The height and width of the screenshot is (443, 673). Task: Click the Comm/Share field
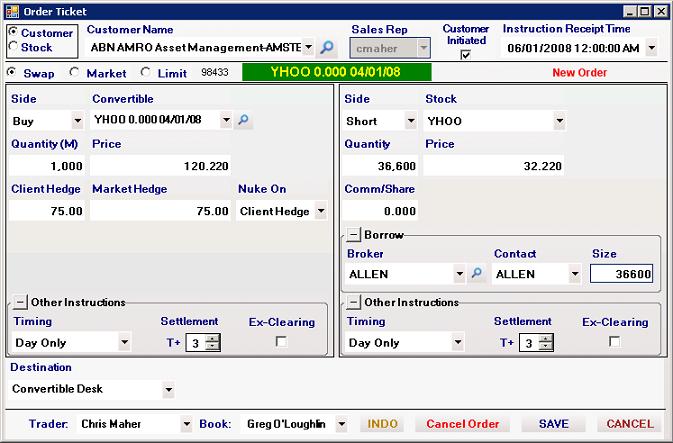(380, 211)
